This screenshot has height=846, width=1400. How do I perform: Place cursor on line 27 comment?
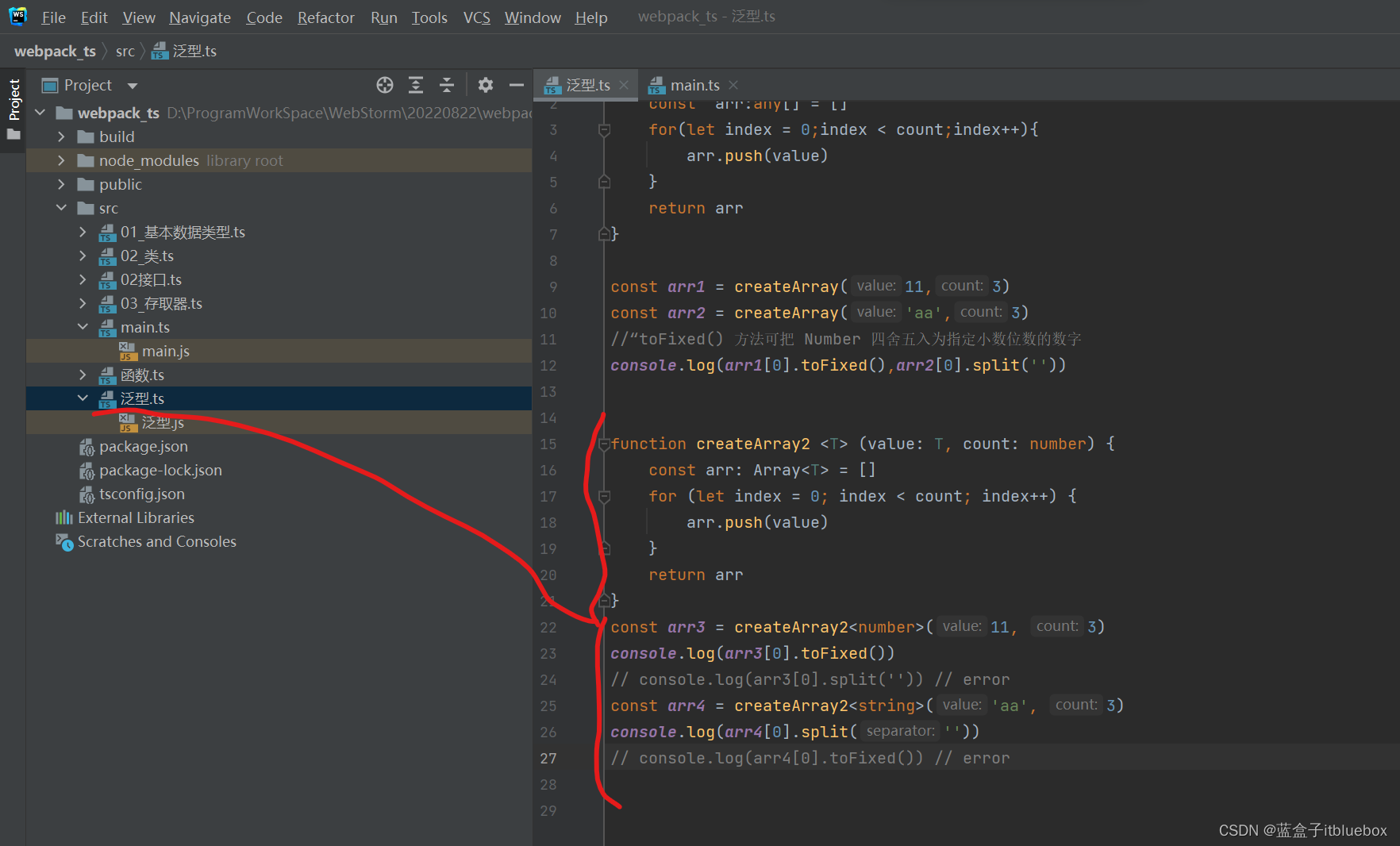(x=810, y=758)
